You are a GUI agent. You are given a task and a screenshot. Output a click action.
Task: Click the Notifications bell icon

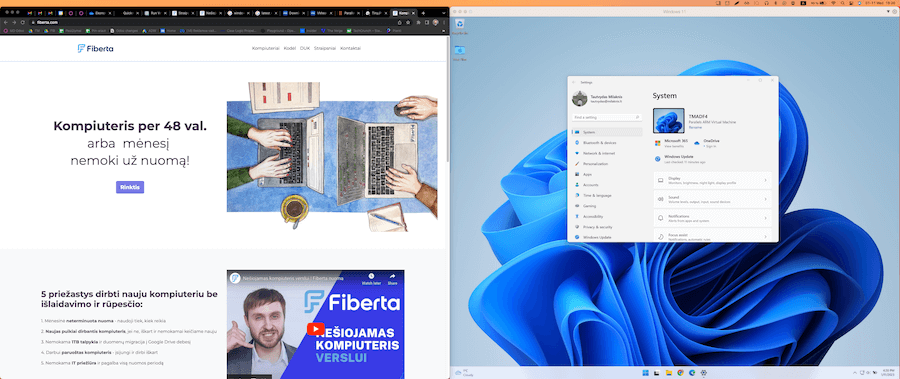click(661, 218)
